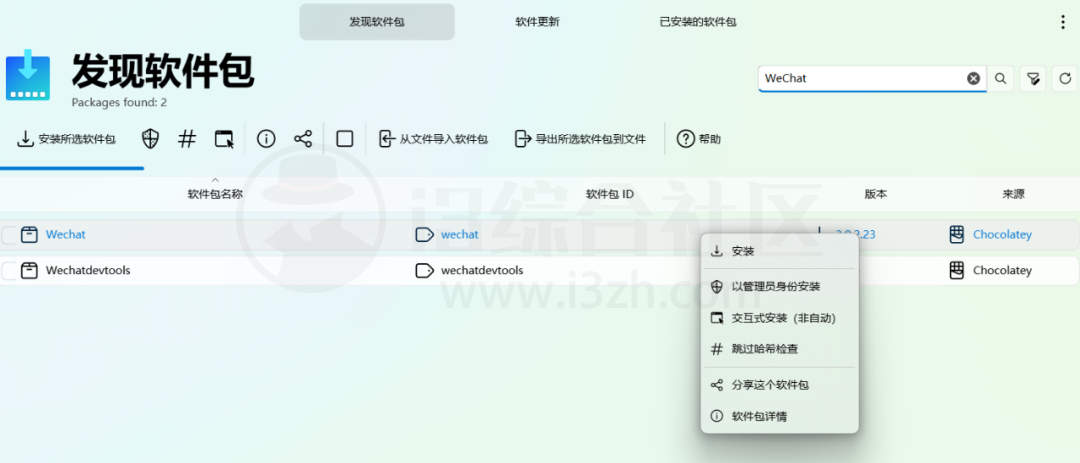Click Chocolatey source in Wechatdevtools row
1080x463 pixels.
coord(1002,271)
